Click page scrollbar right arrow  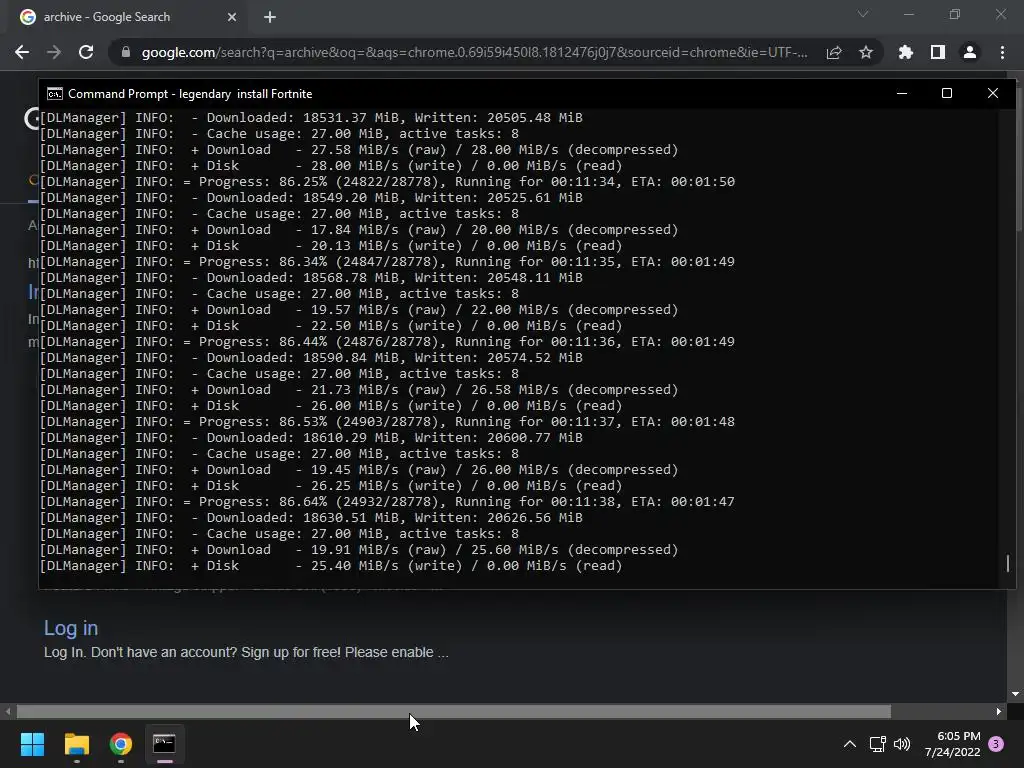(999, 711)
